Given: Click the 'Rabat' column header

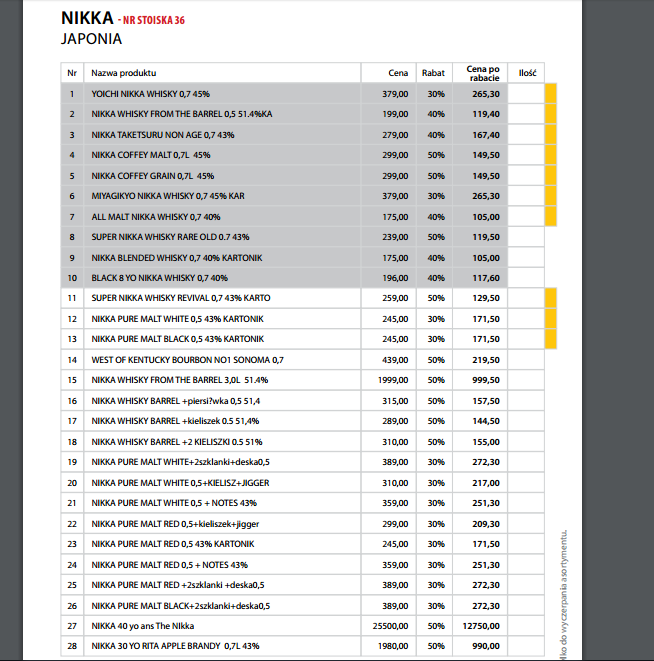Looking at the screenshot, I should 435,73.
